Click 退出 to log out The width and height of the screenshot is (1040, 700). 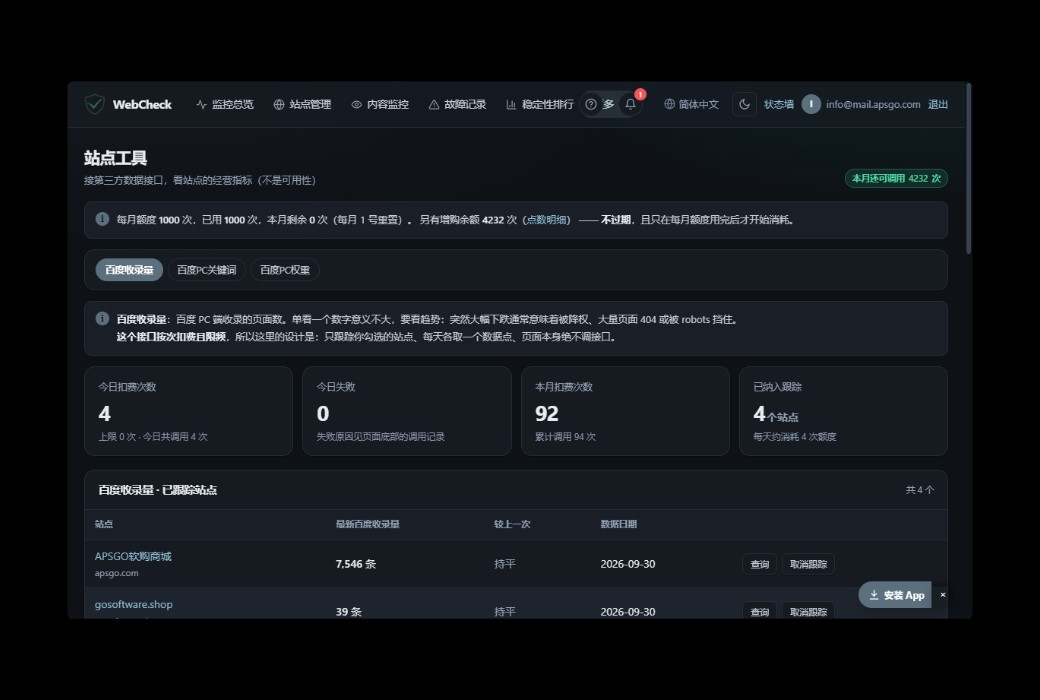tap(938, 104)
